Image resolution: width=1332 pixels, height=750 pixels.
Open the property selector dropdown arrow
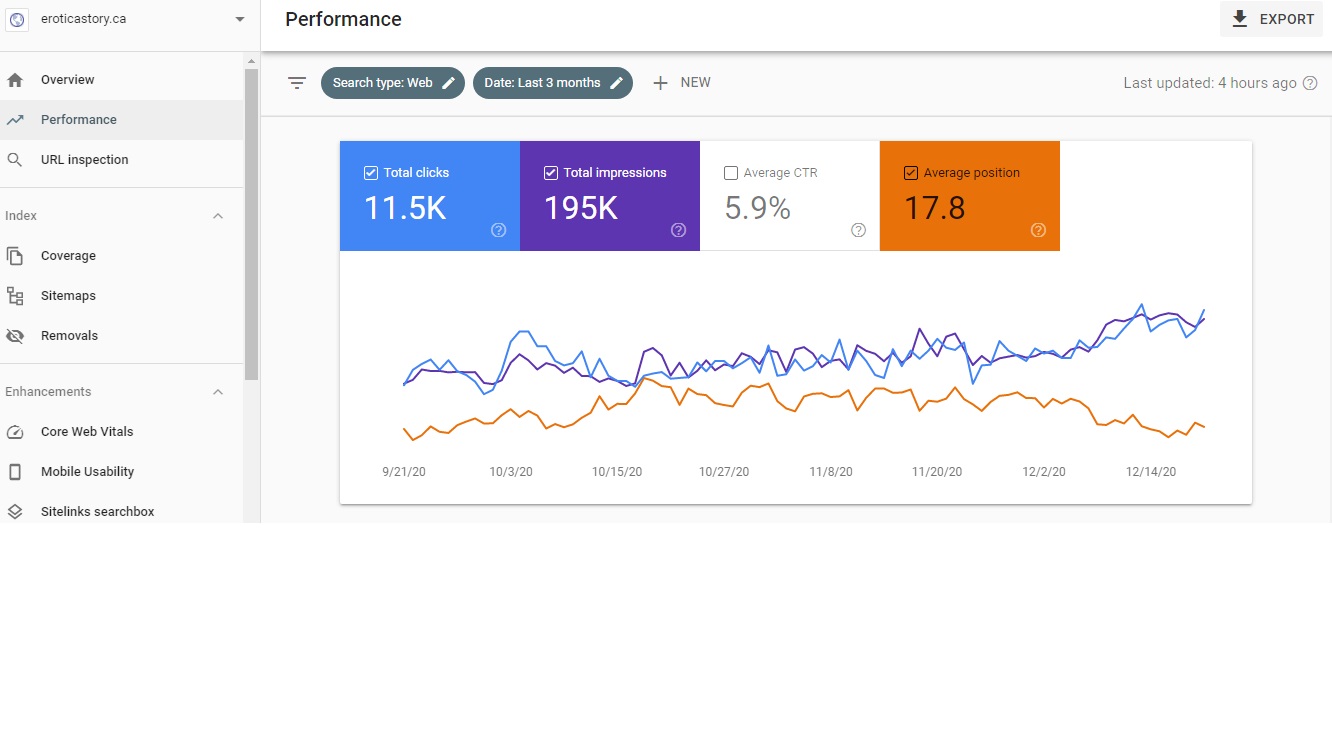click(x=239, y=19)
